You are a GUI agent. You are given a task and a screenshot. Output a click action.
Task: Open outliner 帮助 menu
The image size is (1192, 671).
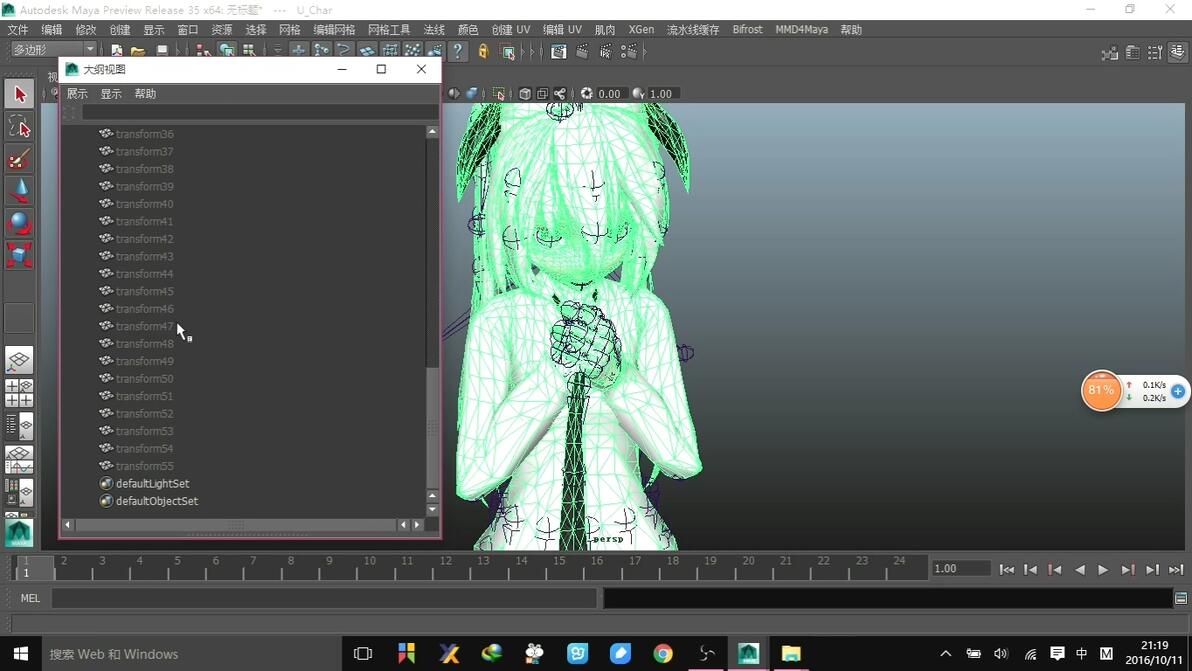[145, 93]
